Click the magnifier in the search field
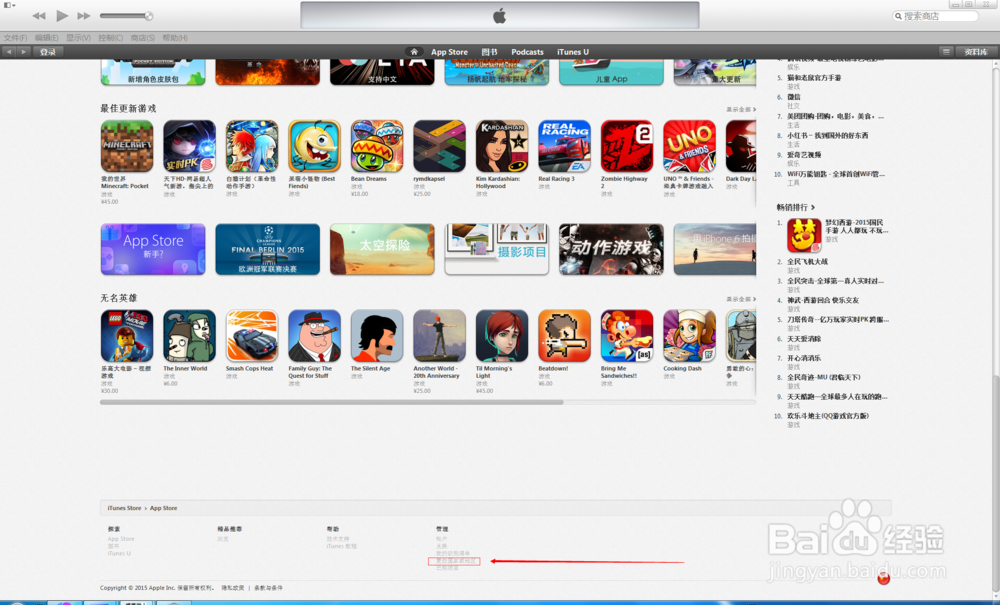 [899, 16]
